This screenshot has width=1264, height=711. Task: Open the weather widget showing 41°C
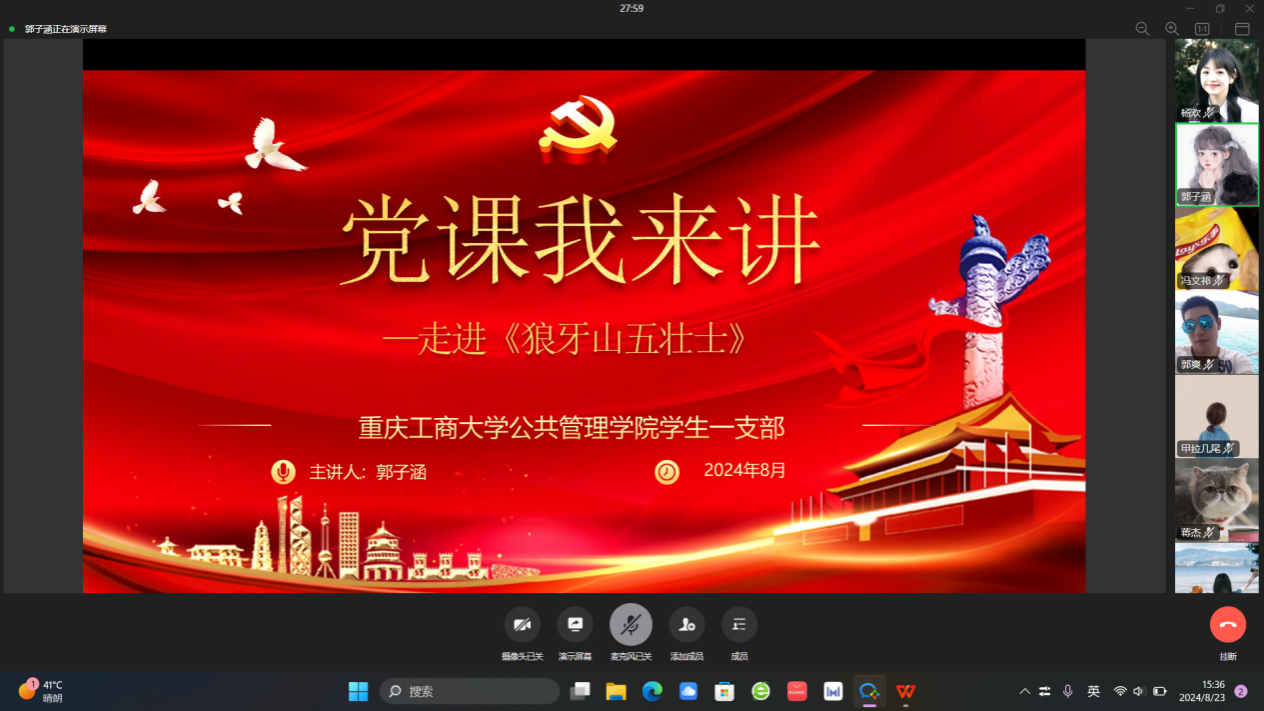tap(42, 691)
